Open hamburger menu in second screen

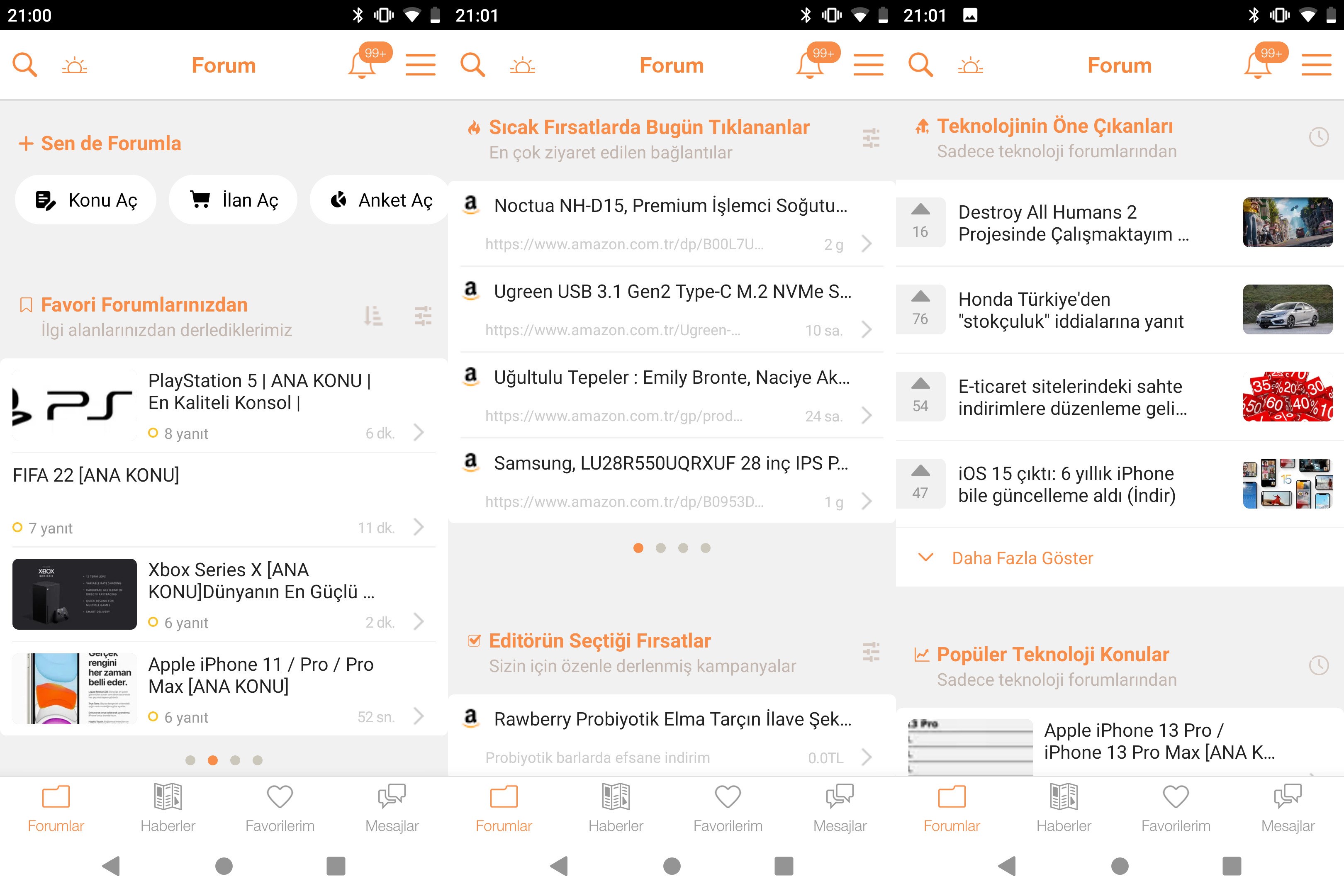(x=869, y=65)
